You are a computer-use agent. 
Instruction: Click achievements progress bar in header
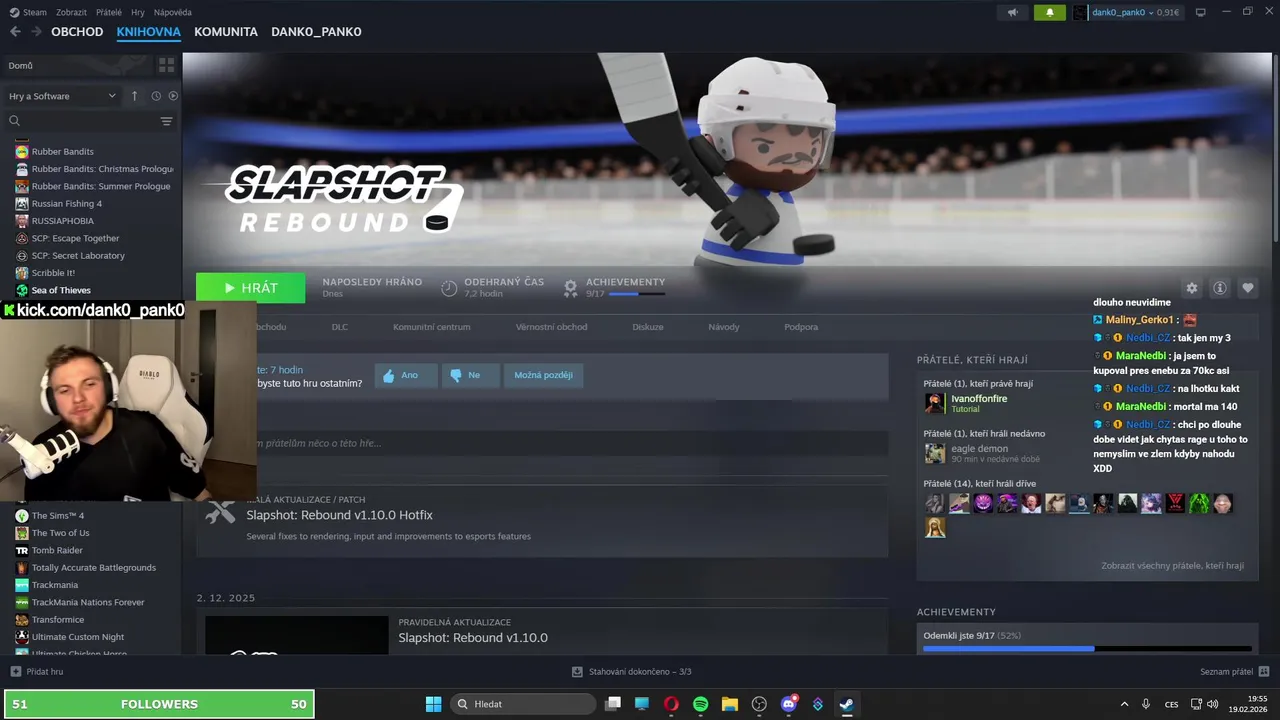point(636,294)
